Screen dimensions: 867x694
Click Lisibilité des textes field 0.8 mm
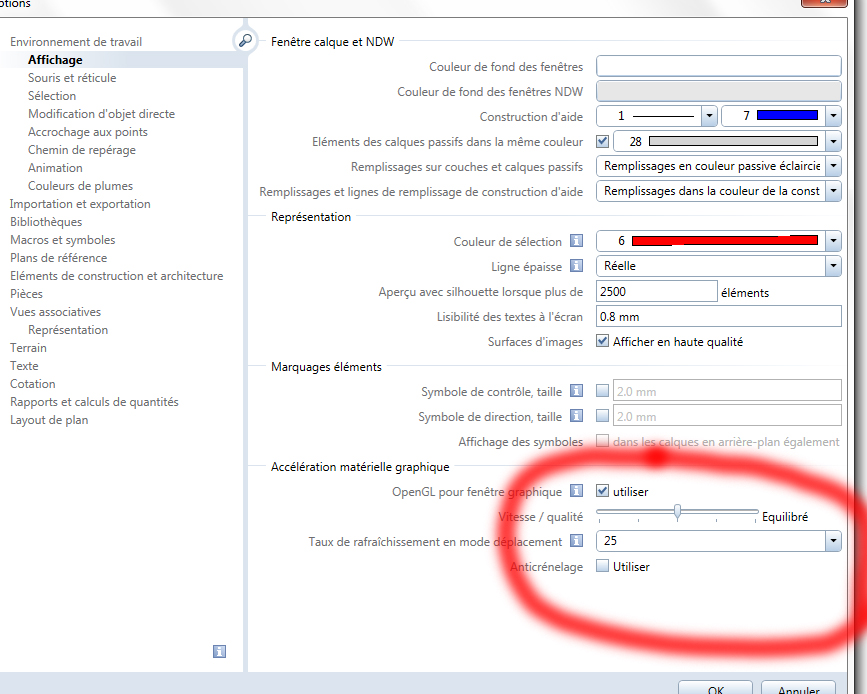[719, 316]
